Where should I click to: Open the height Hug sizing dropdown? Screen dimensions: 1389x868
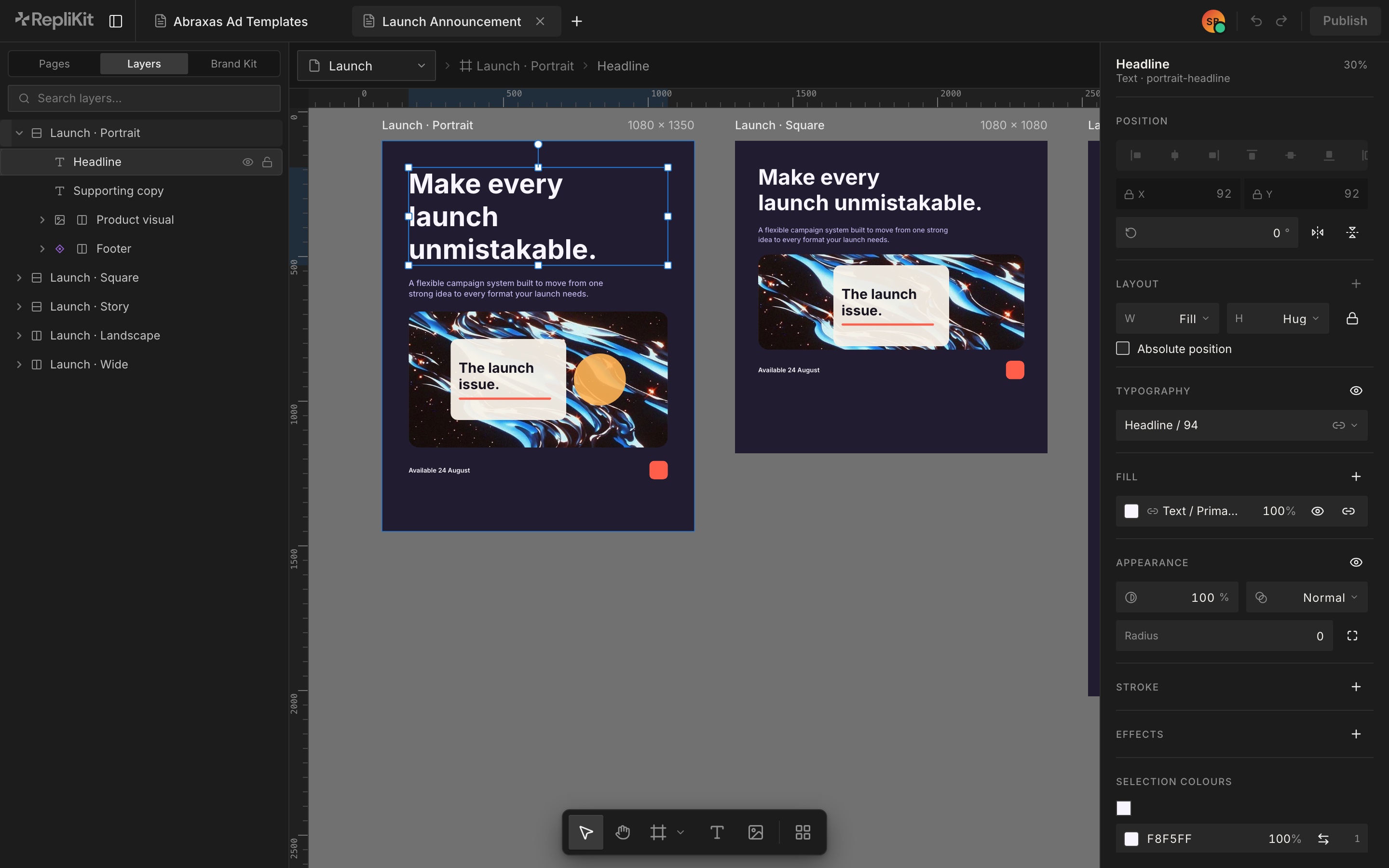[x=1278, y=318]
